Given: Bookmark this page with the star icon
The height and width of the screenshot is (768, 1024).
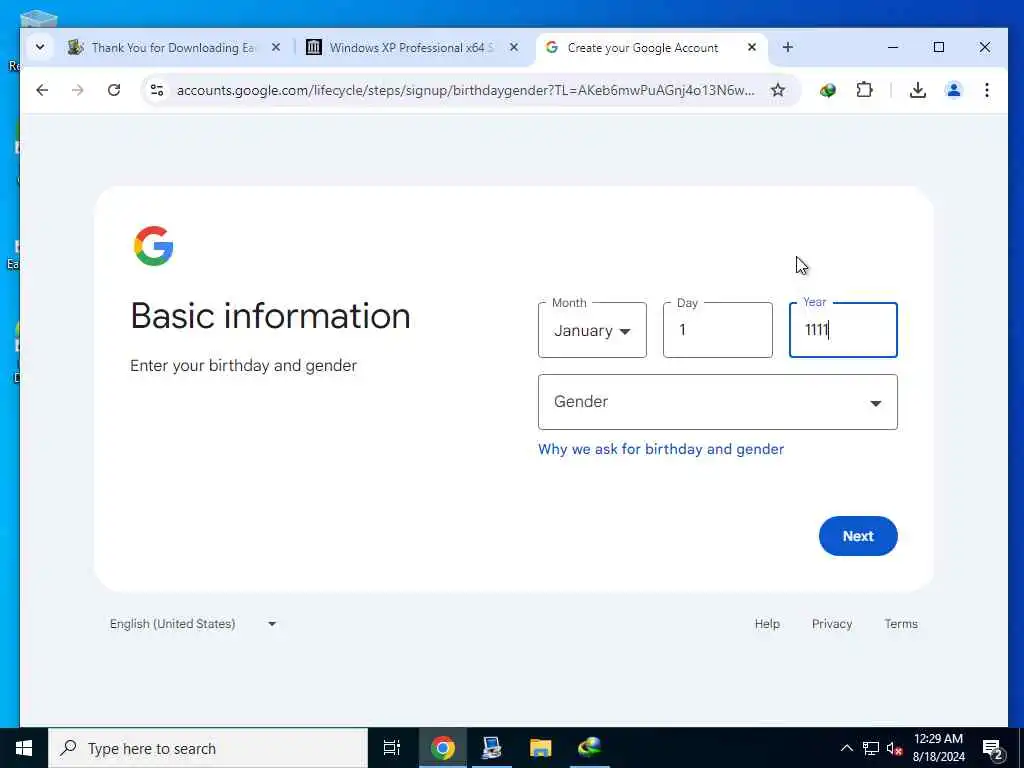Looking at the screenshot, I should tap(777, 90).
